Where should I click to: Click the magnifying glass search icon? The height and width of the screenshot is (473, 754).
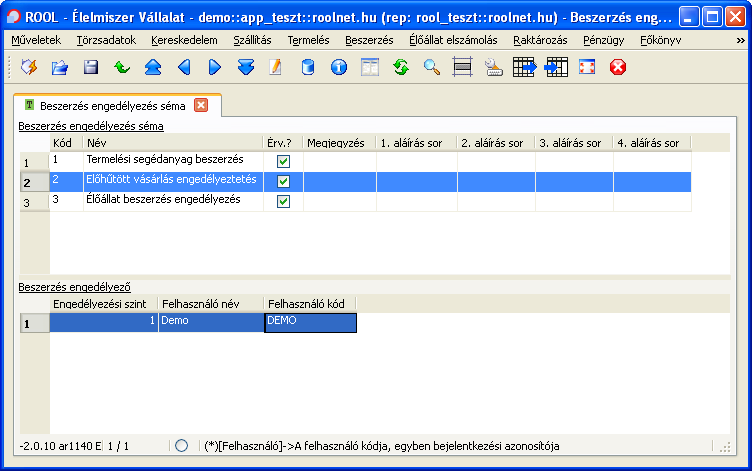pyautogui.click(x=432, y=67)
